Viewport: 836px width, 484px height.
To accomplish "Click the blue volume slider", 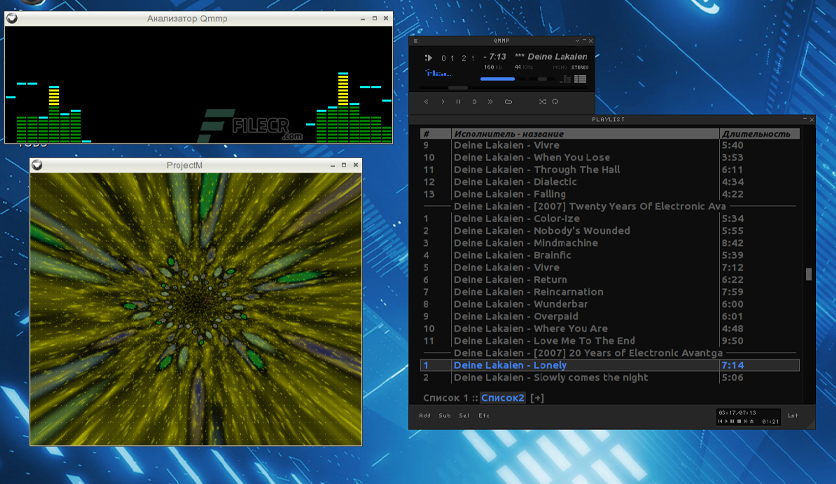I will [x=497, y=79].
